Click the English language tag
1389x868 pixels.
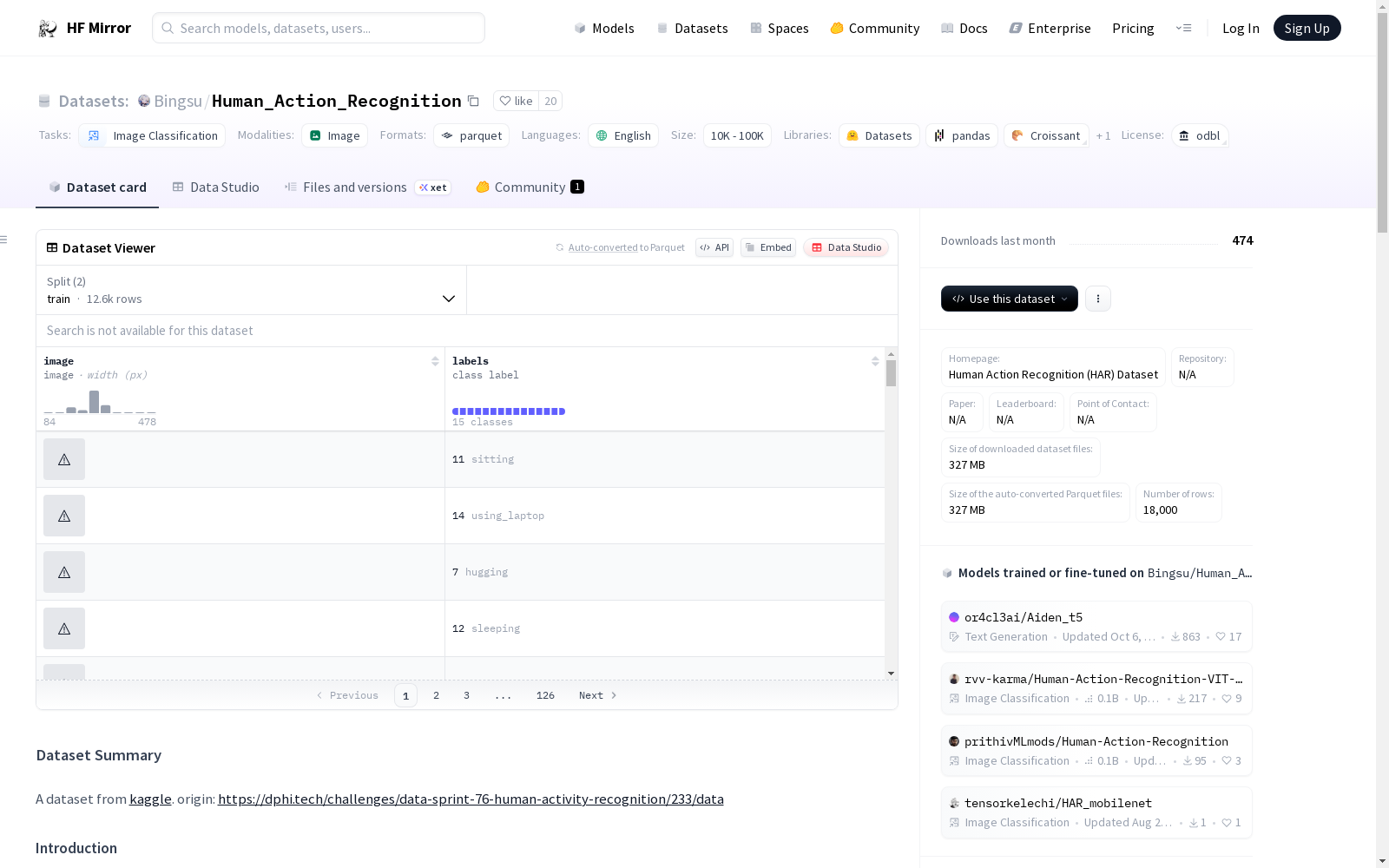point(623,135)
